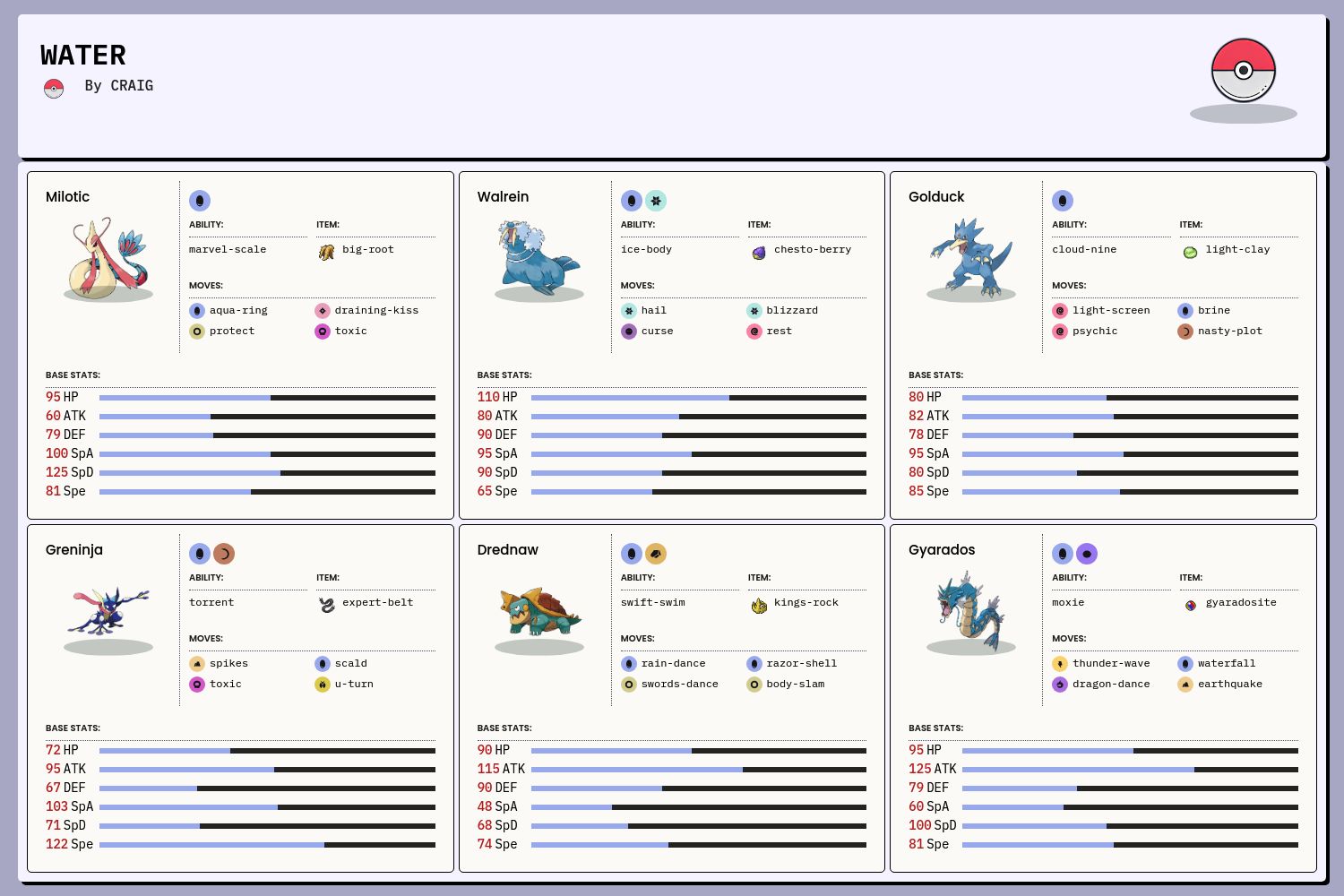The width and height of the screenshot is (1344, 896).
Task: Click Gyarados's dragon-dance move
Action: tap(1110, 684)
